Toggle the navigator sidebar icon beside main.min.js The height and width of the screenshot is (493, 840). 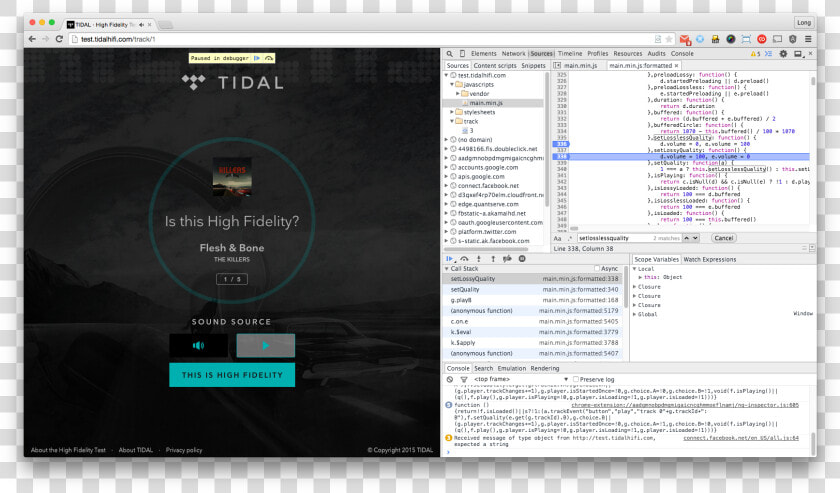(x=557, y=65)
